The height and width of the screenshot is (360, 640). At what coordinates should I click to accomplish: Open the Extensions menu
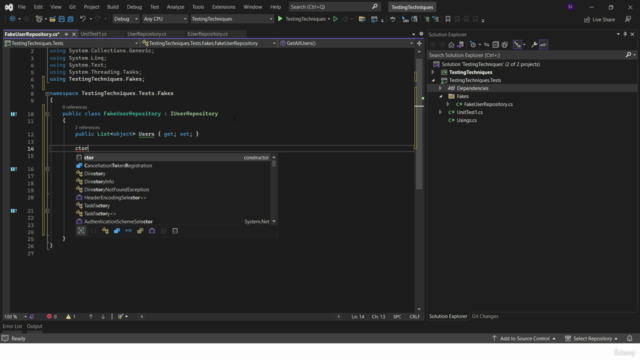(x=223, y=7)
